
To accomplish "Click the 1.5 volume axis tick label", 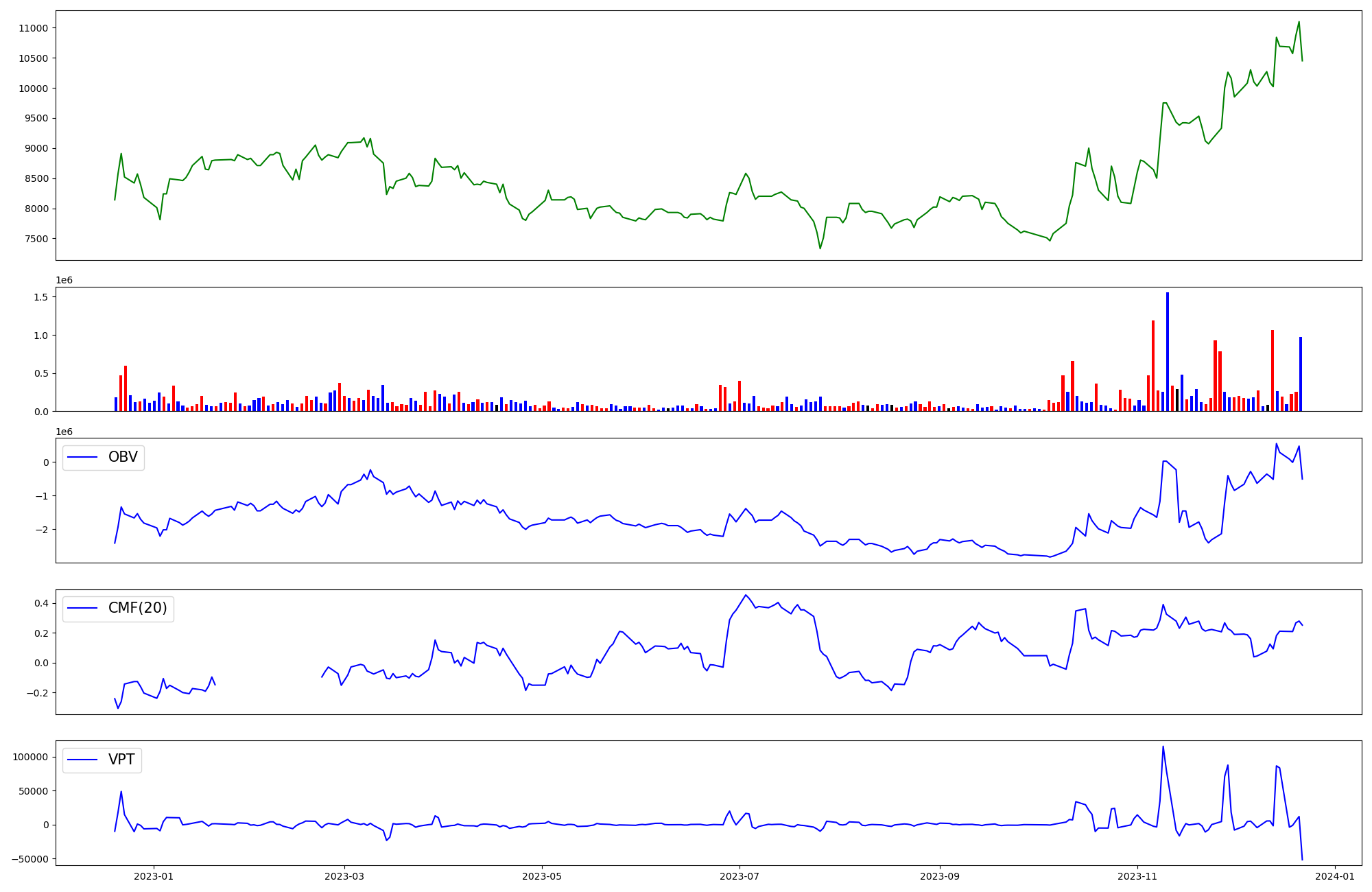I will [x=40, y=297].
